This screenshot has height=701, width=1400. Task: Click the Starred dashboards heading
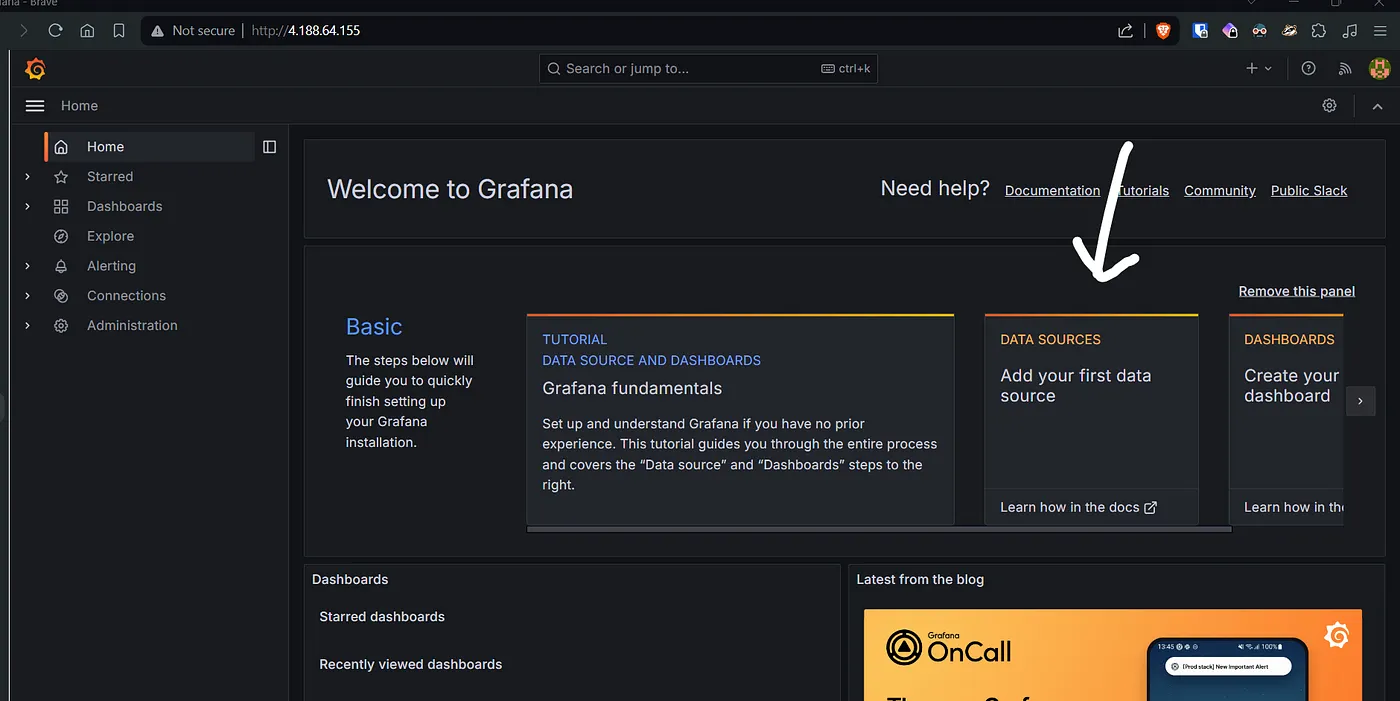click(382, 617)
